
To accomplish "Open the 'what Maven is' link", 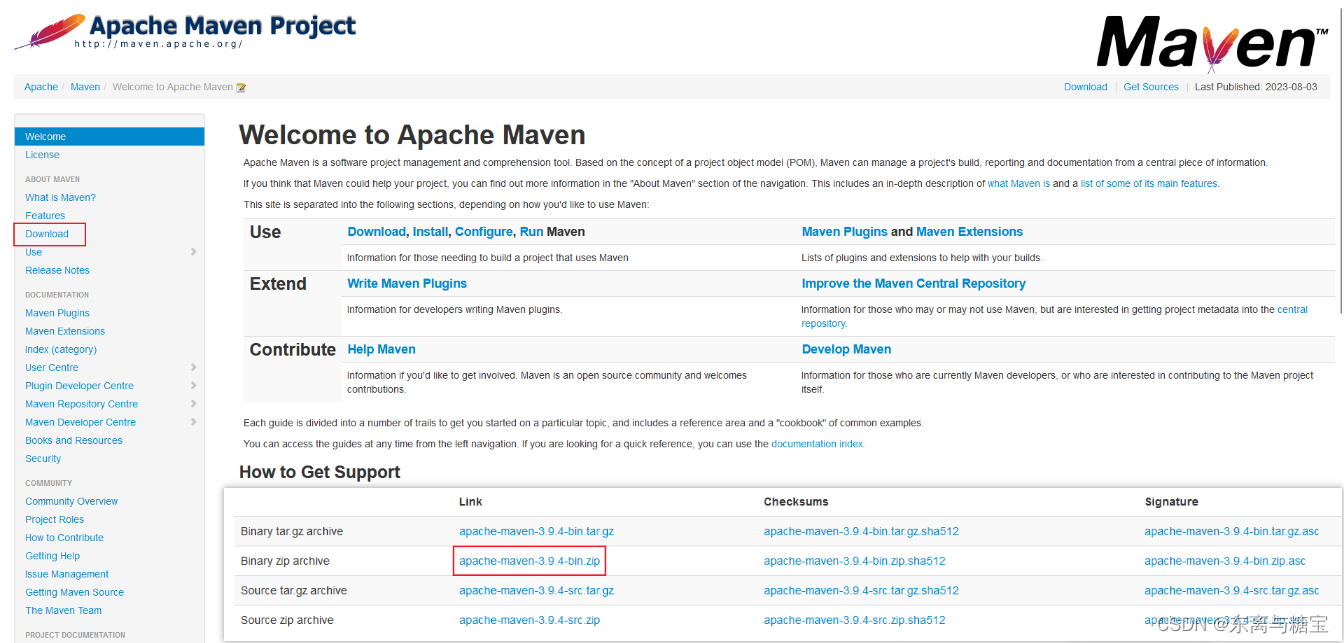I will [x=1019, y=184].
